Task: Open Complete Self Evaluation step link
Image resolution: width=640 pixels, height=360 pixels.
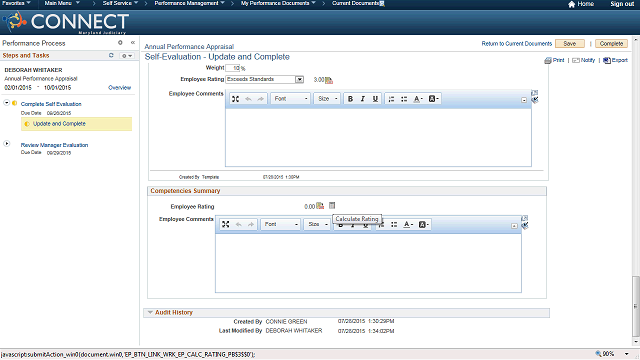Action: [51, 104]
